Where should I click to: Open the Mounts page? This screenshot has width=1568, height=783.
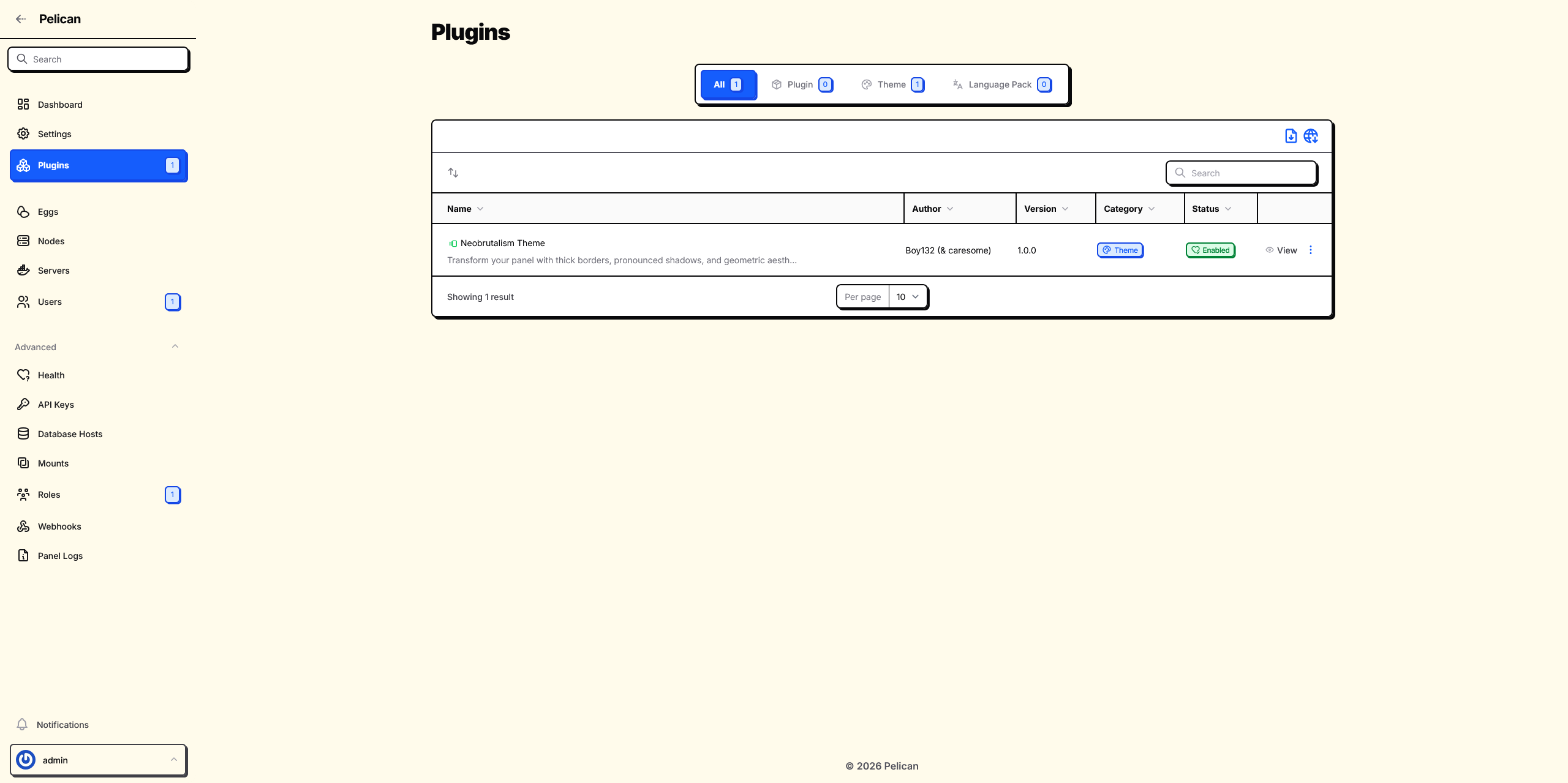(x=98, y=463)
